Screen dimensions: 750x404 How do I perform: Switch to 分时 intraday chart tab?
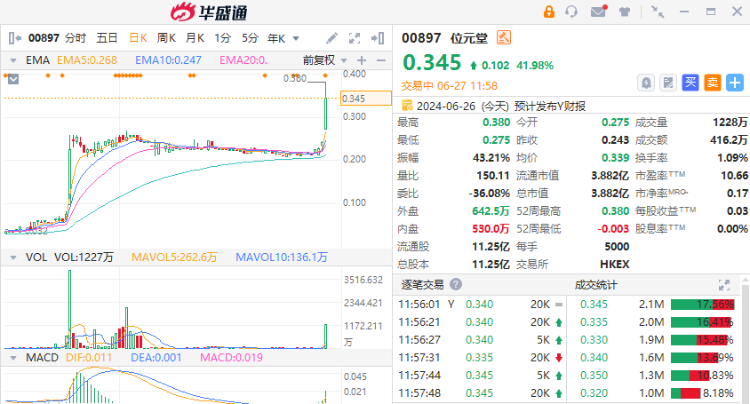pos(75,38)
